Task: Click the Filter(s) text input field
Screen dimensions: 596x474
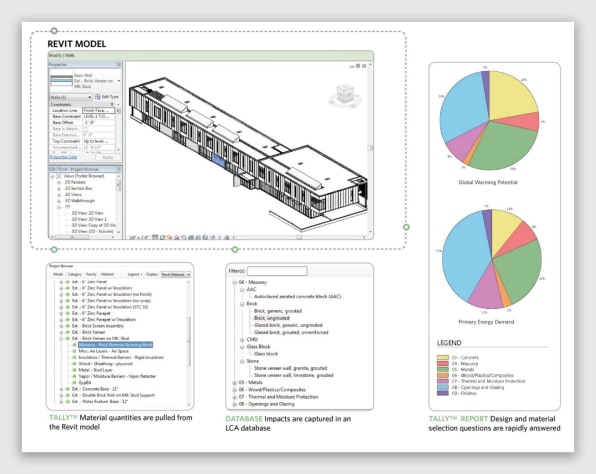Action: [277, 271]
